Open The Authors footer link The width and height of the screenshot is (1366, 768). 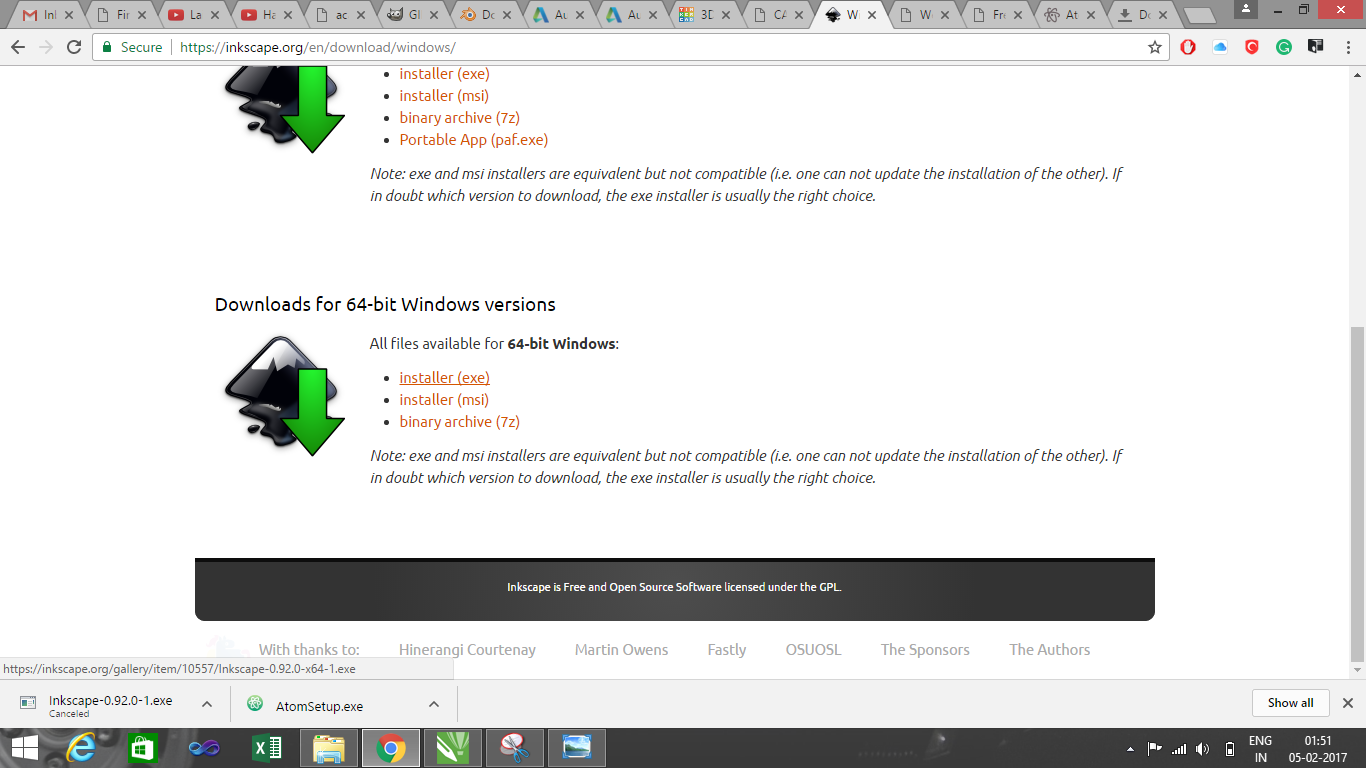click(x=1049, y=650)
